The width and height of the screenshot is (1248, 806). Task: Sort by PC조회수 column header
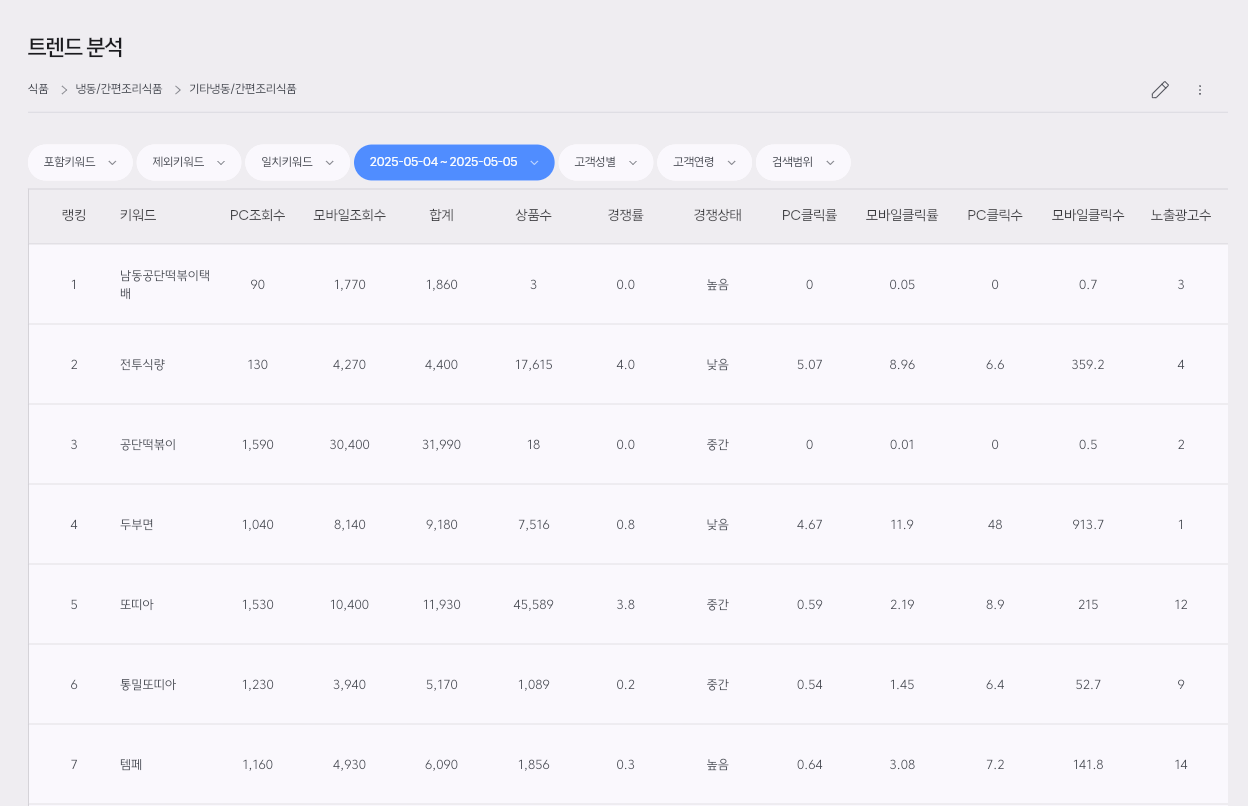tap(258, 215)
